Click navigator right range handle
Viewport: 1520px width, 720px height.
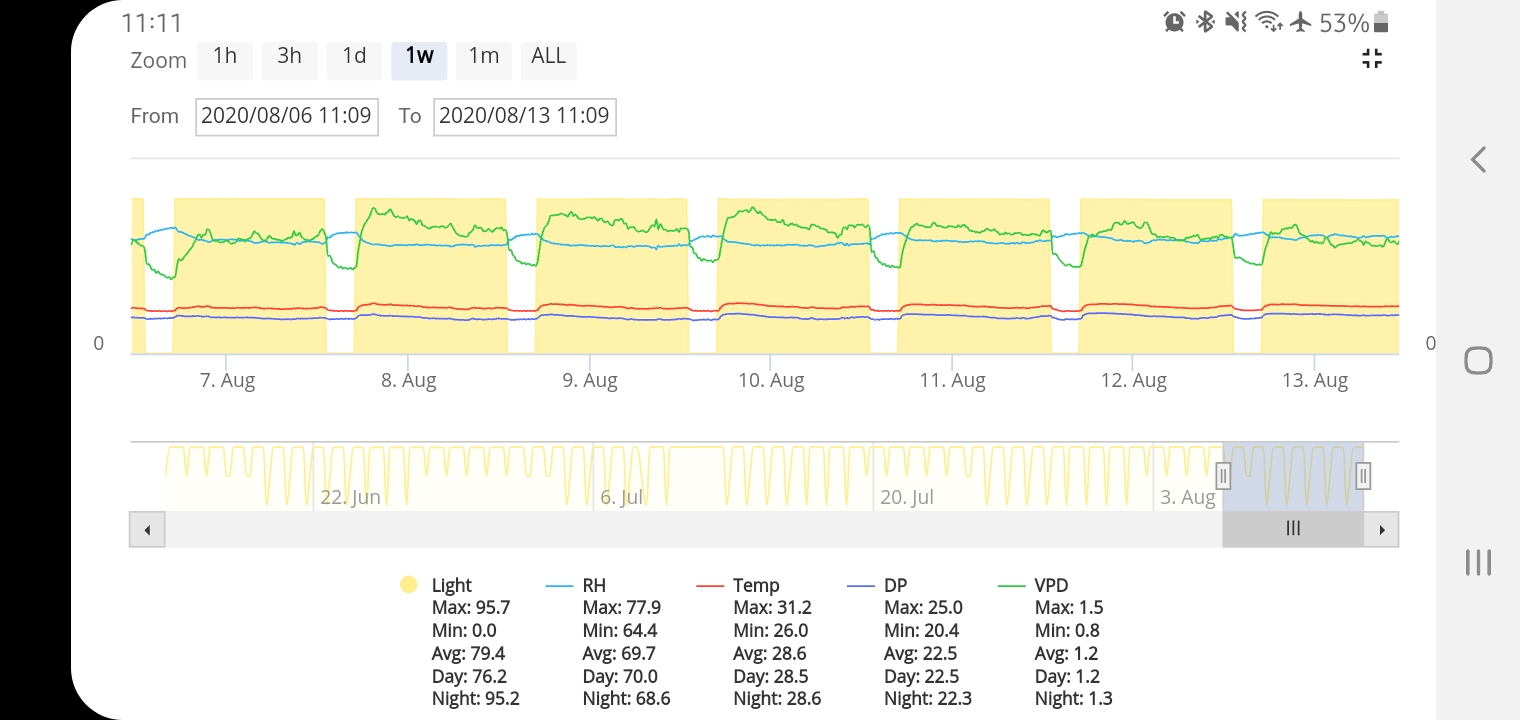(1363, 475)
